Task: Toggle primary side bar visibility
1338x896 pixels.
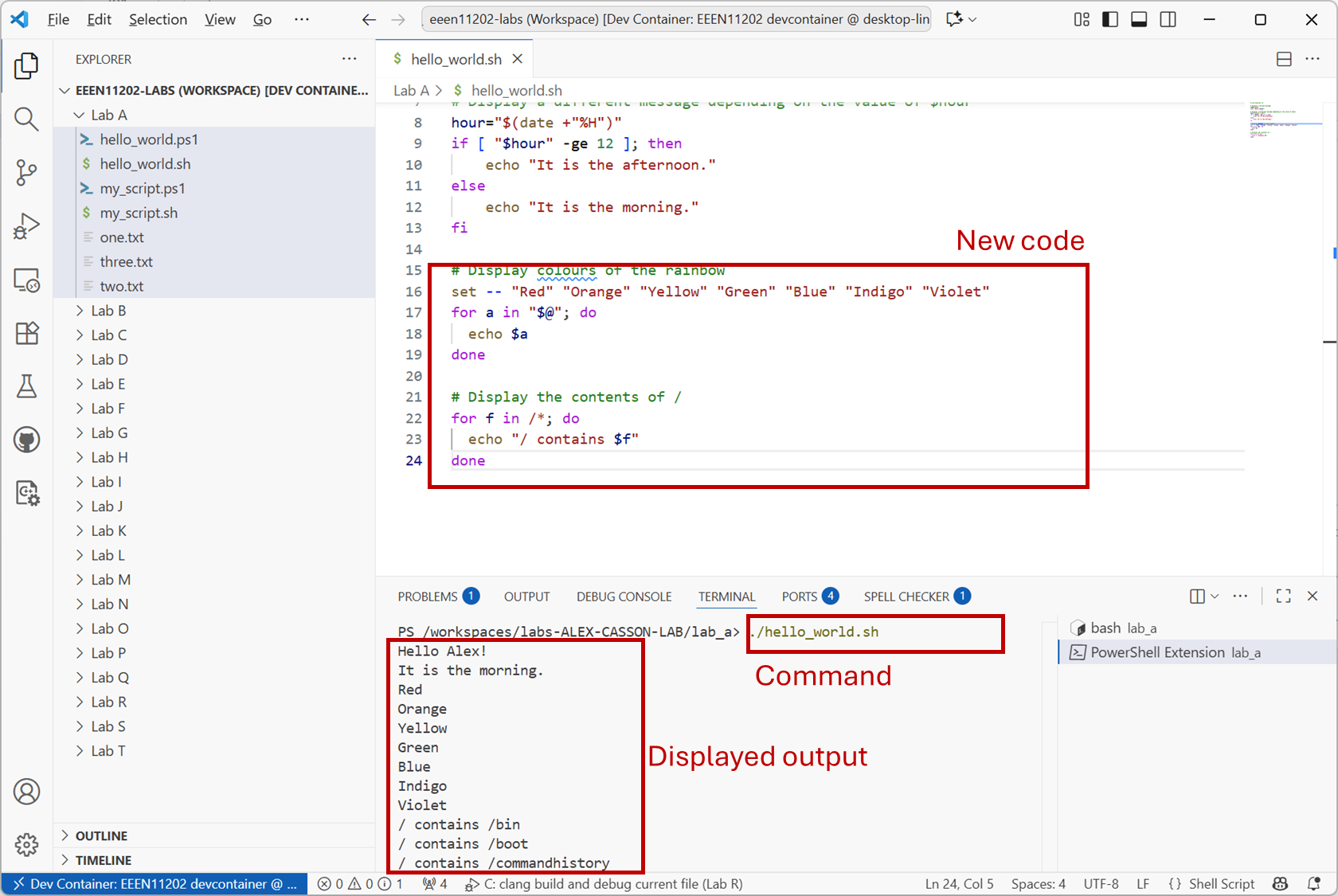Action: pos(1110,19)
